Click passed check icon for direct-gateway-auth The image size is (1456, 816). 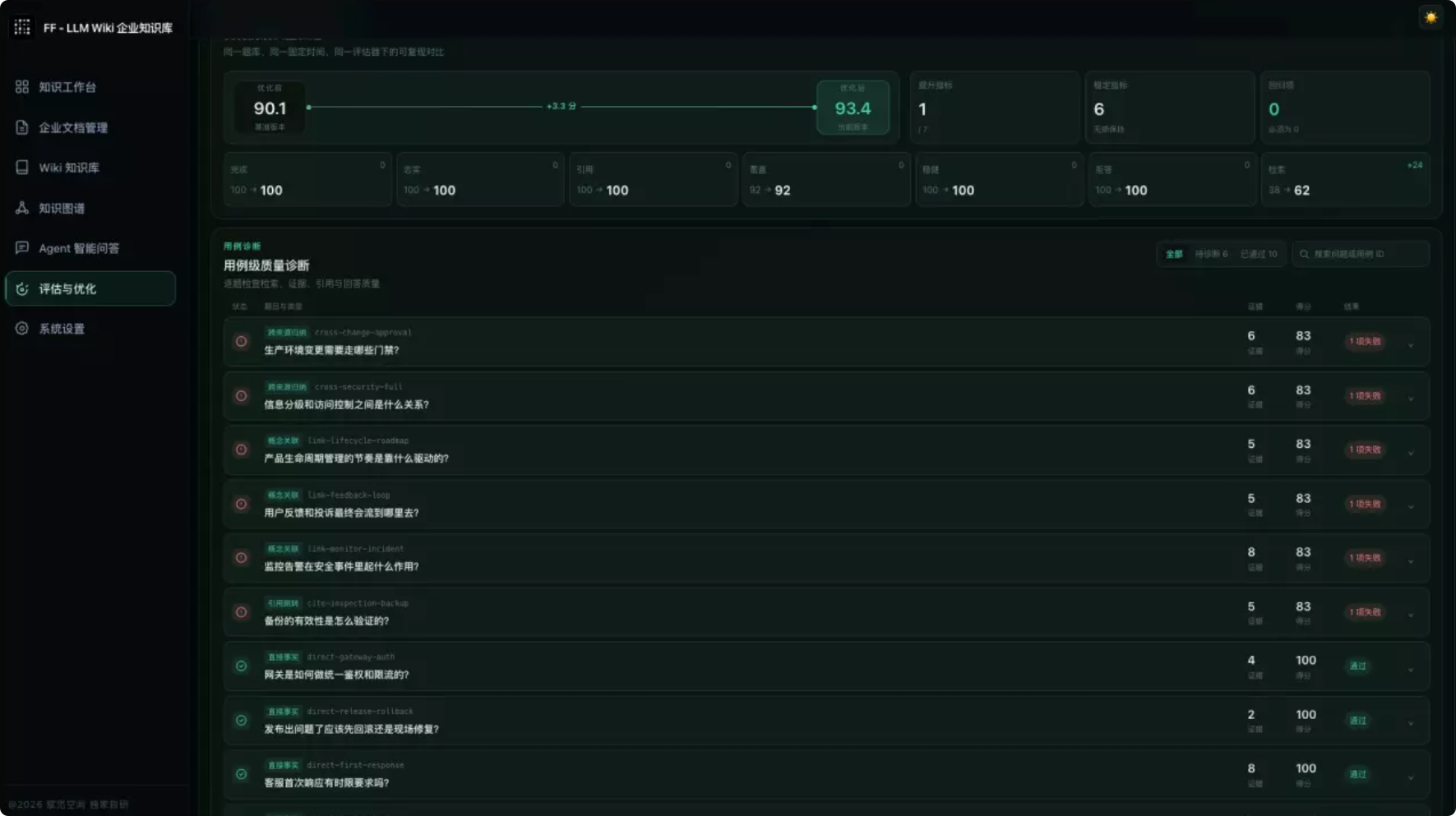click(x=241, y=666)
